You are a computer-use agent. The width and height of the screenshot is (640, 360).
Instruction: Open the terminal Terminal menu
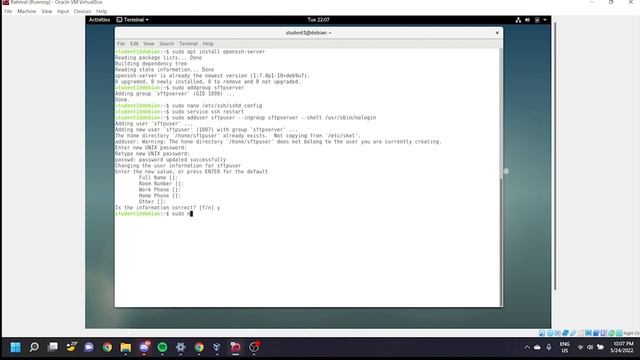click(188, 44)
